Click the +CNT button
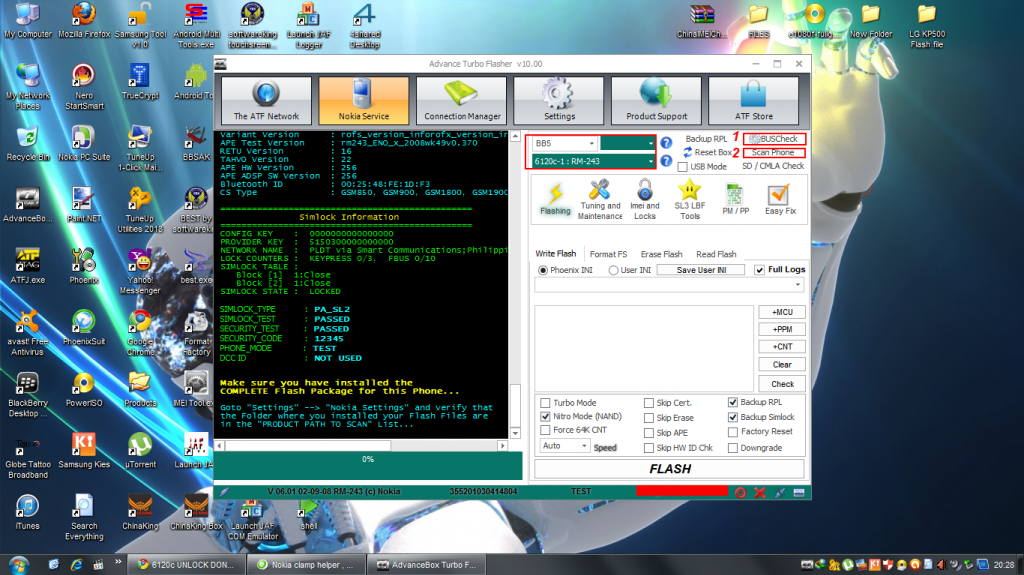Image resolution: width=1024 pixels, height=575 pixels. [x=782, y=347]
